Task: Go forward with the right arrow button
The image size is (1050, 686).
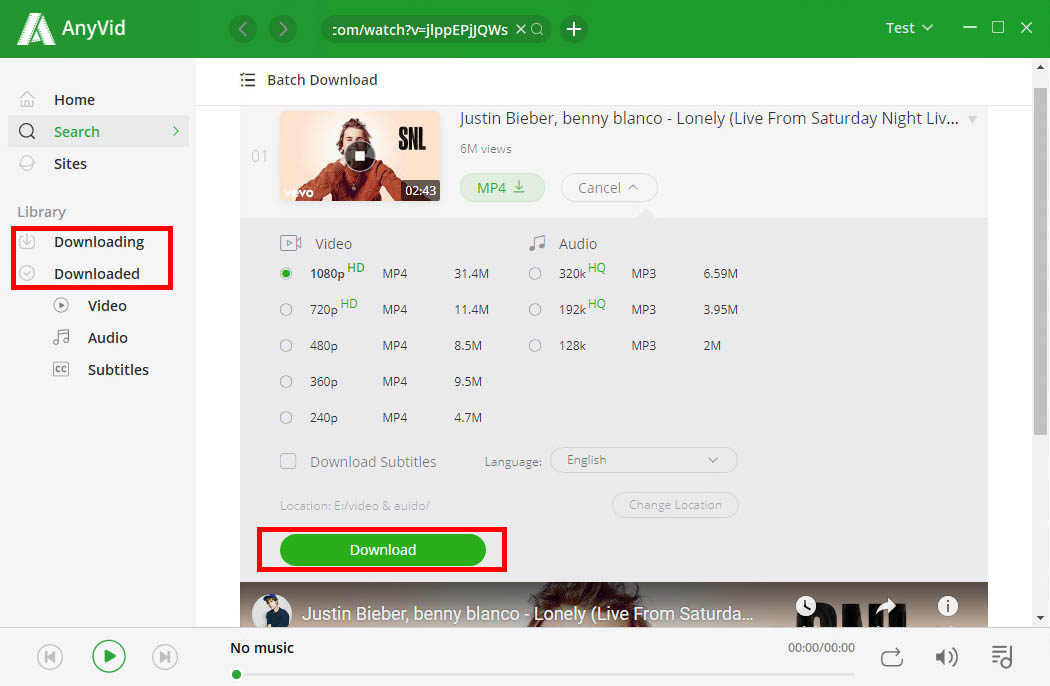Action: pyautogui.click(x=283, y=29)
